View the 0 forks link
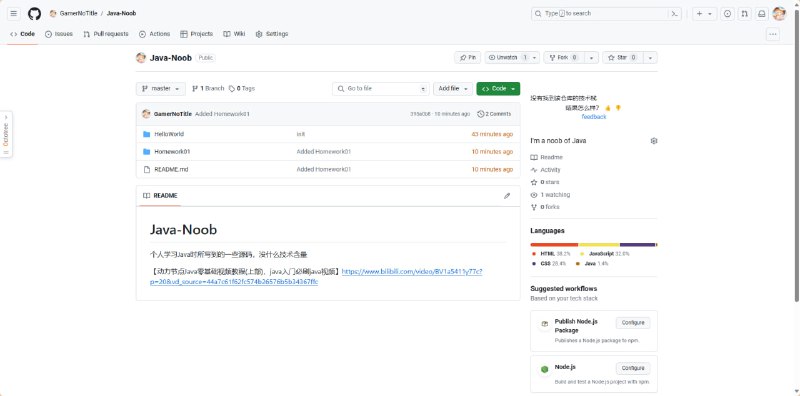This screenshot has width=800, height=396. (x=545, y=207)
